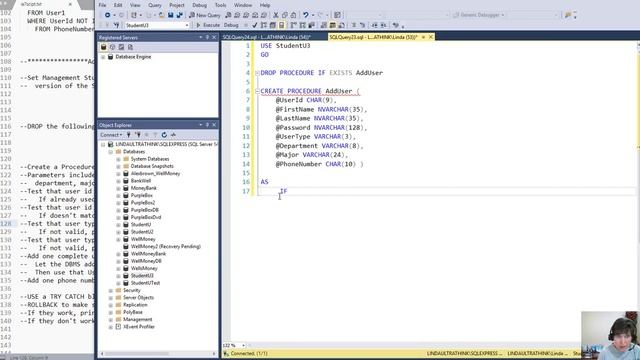The image size is (640, 360).
Task: Expand the Management folder node
Action: pyautogui.click(x=111, y=320)
